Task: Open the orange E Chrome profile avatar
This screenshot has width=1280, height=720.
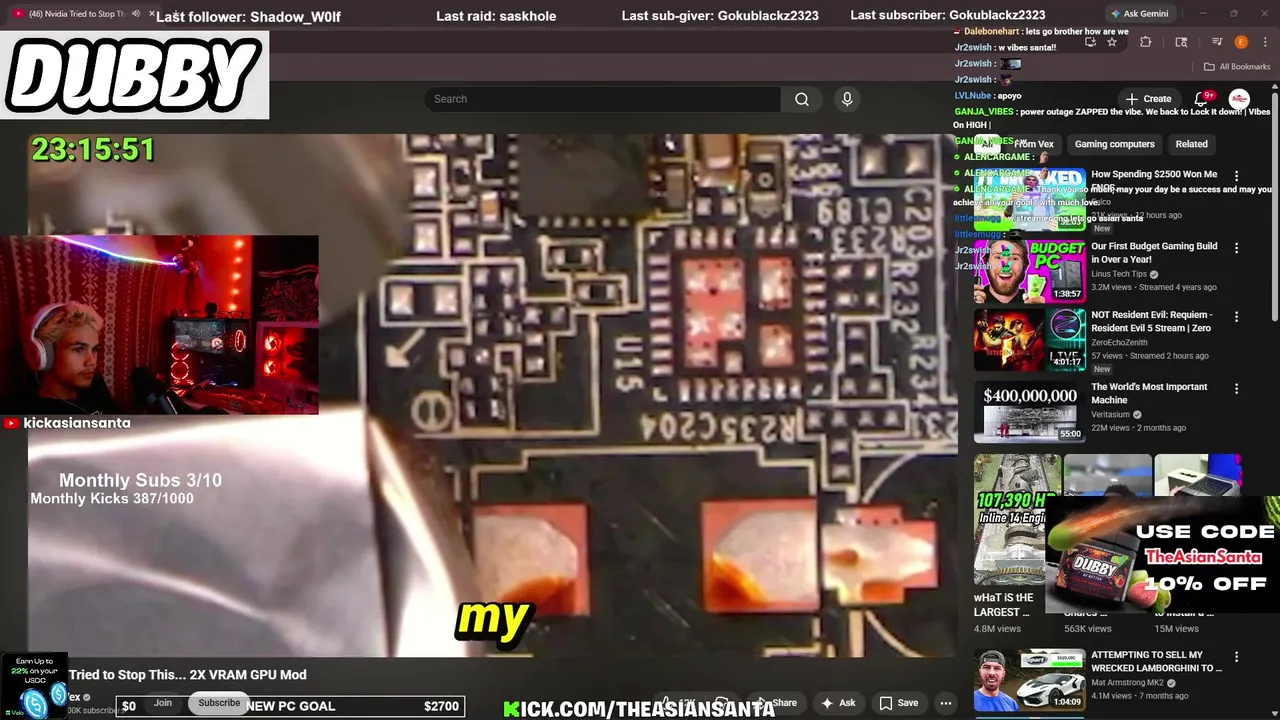Action: coord(1241,42)
